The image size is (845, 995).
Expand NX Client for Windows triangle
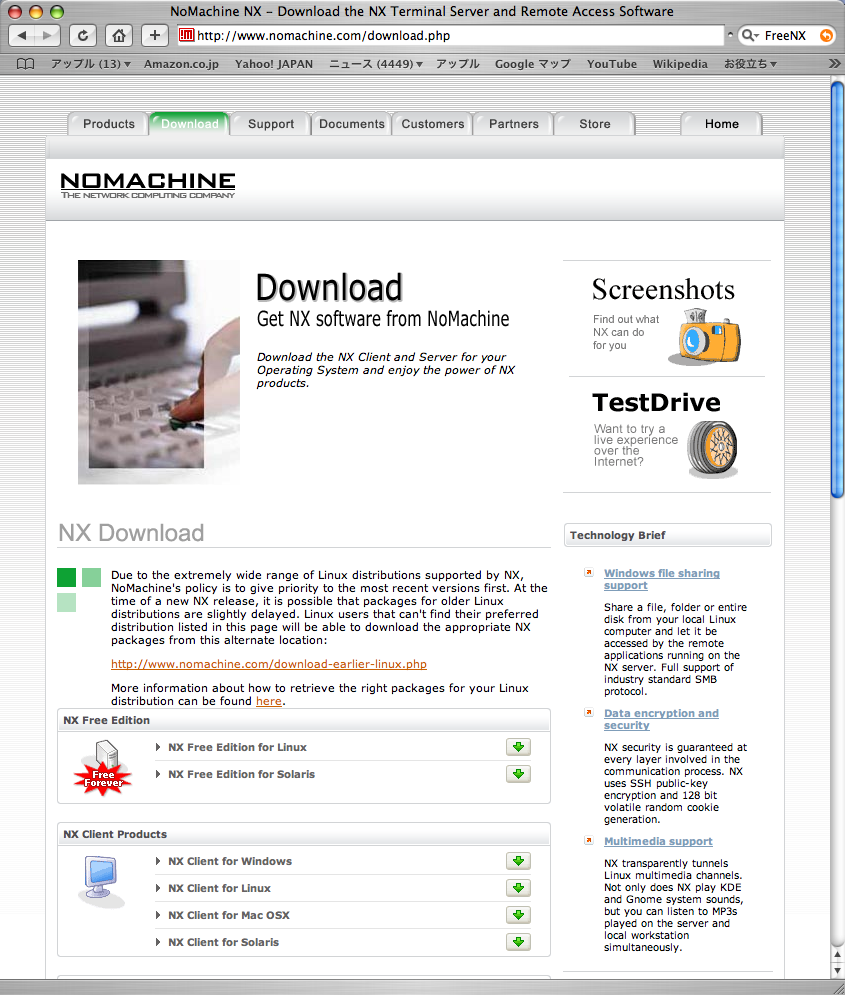click(158, 861)
